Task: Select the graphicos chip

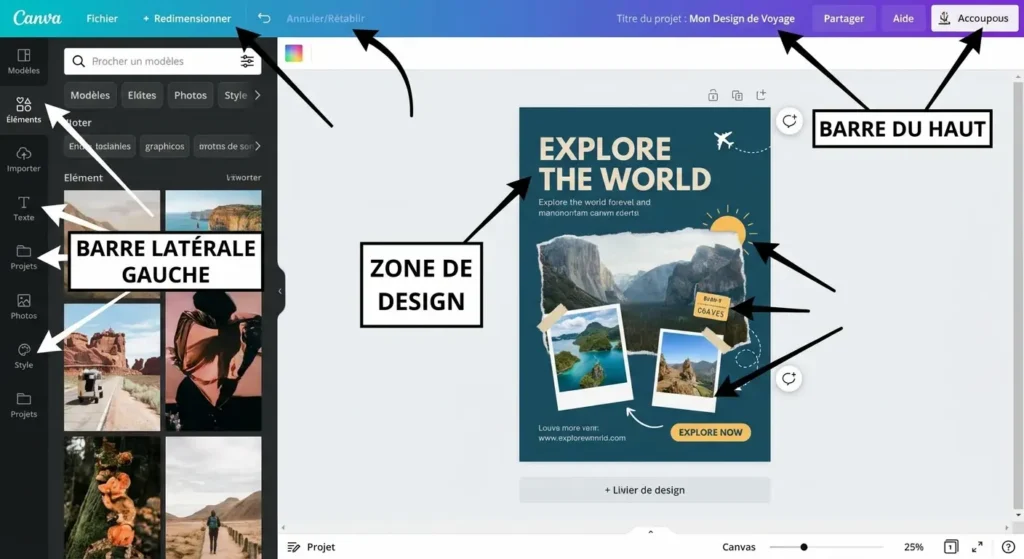Action: pos(165,146)
